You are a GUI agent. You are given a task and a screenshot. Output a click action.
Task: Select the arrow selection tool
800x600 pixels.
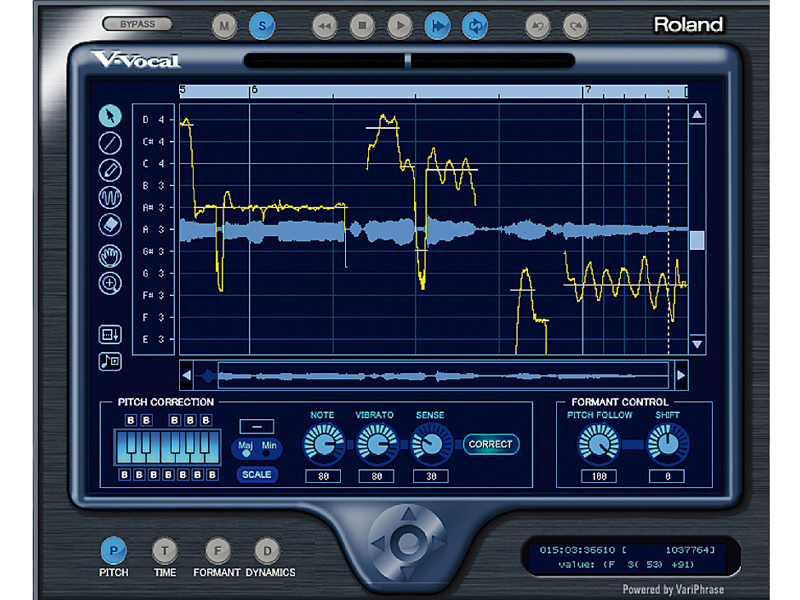coord(111,115)
